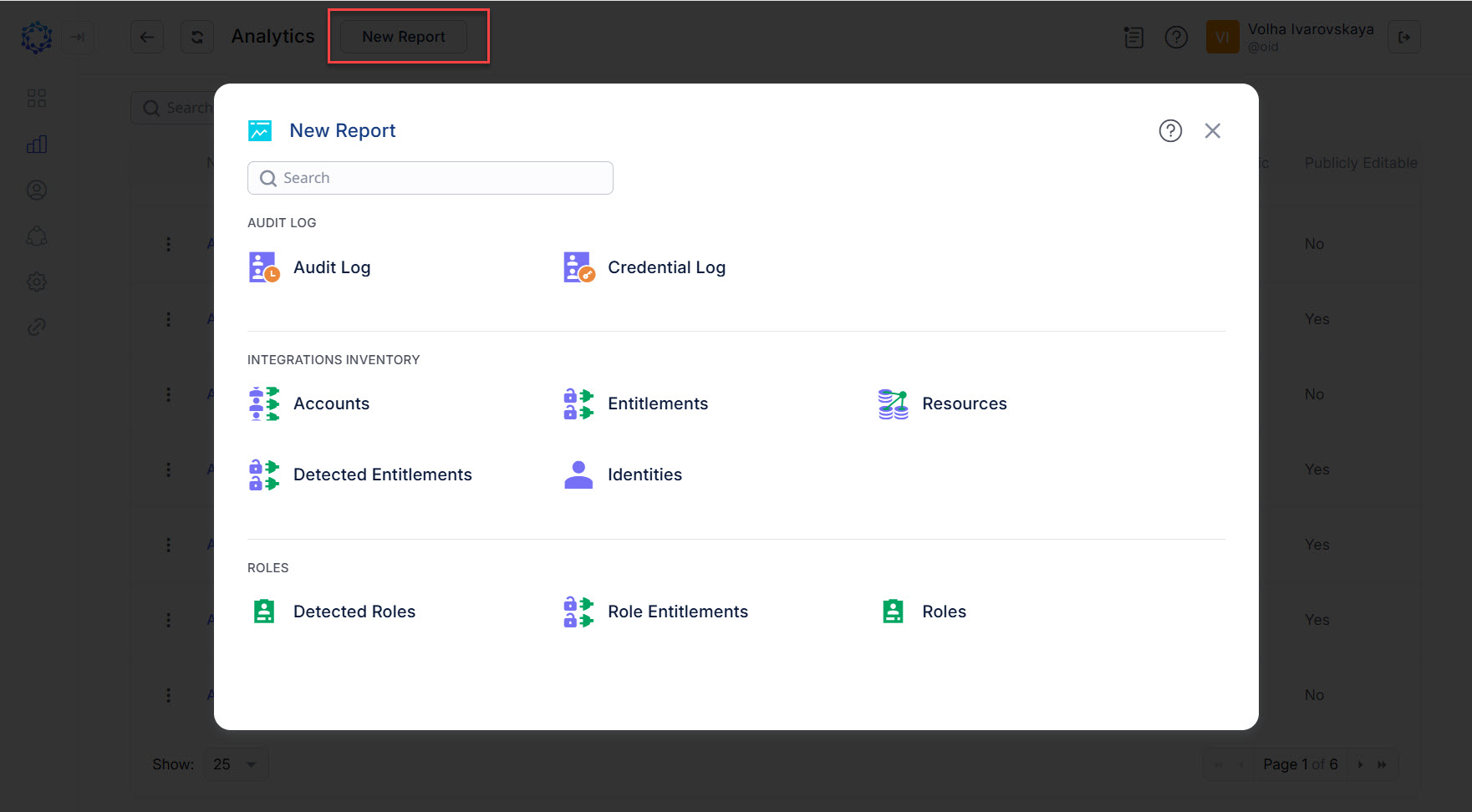Open the Settings gear in sidebar

[37, 282]
